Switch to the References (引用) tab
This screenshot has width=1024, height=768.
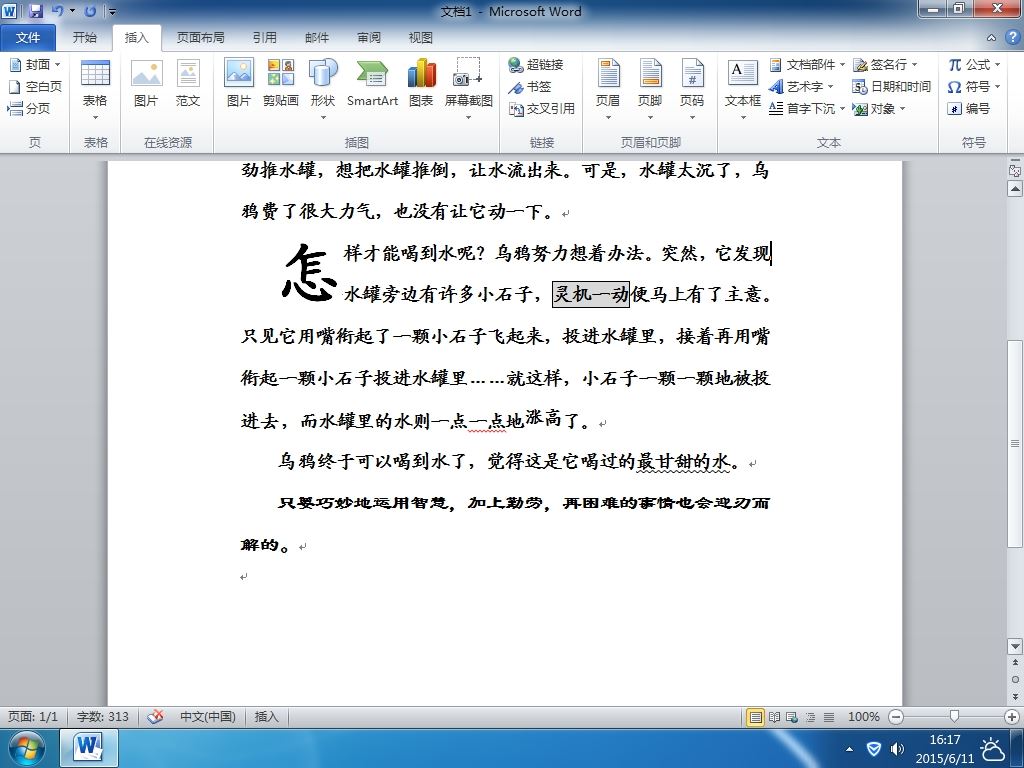pyautogui.click(x=264, y=38)
